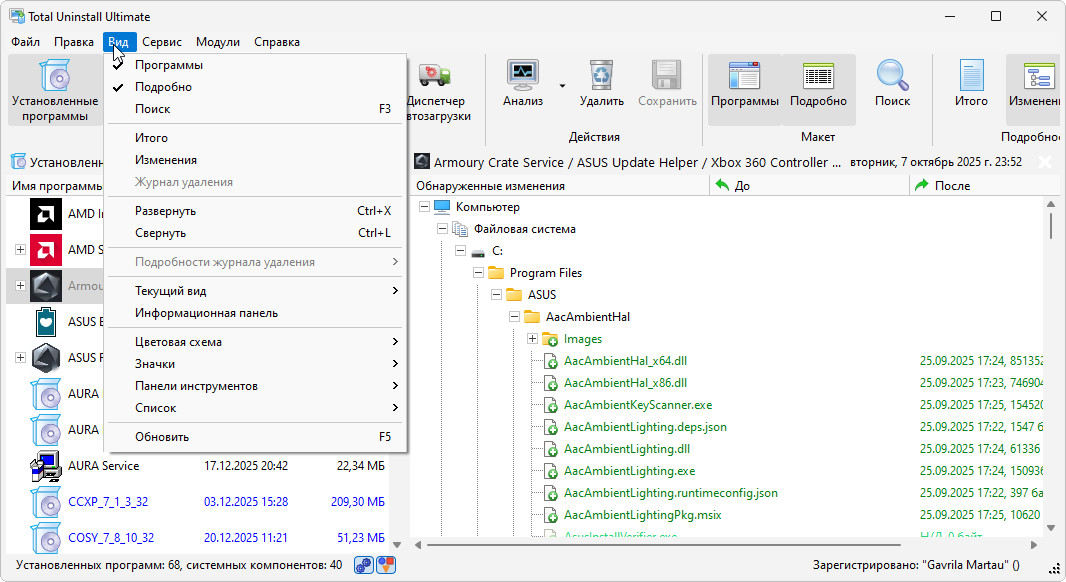Click the AURA Service program icon
This screenshot has width=1066, height=582.
(46, 466)
